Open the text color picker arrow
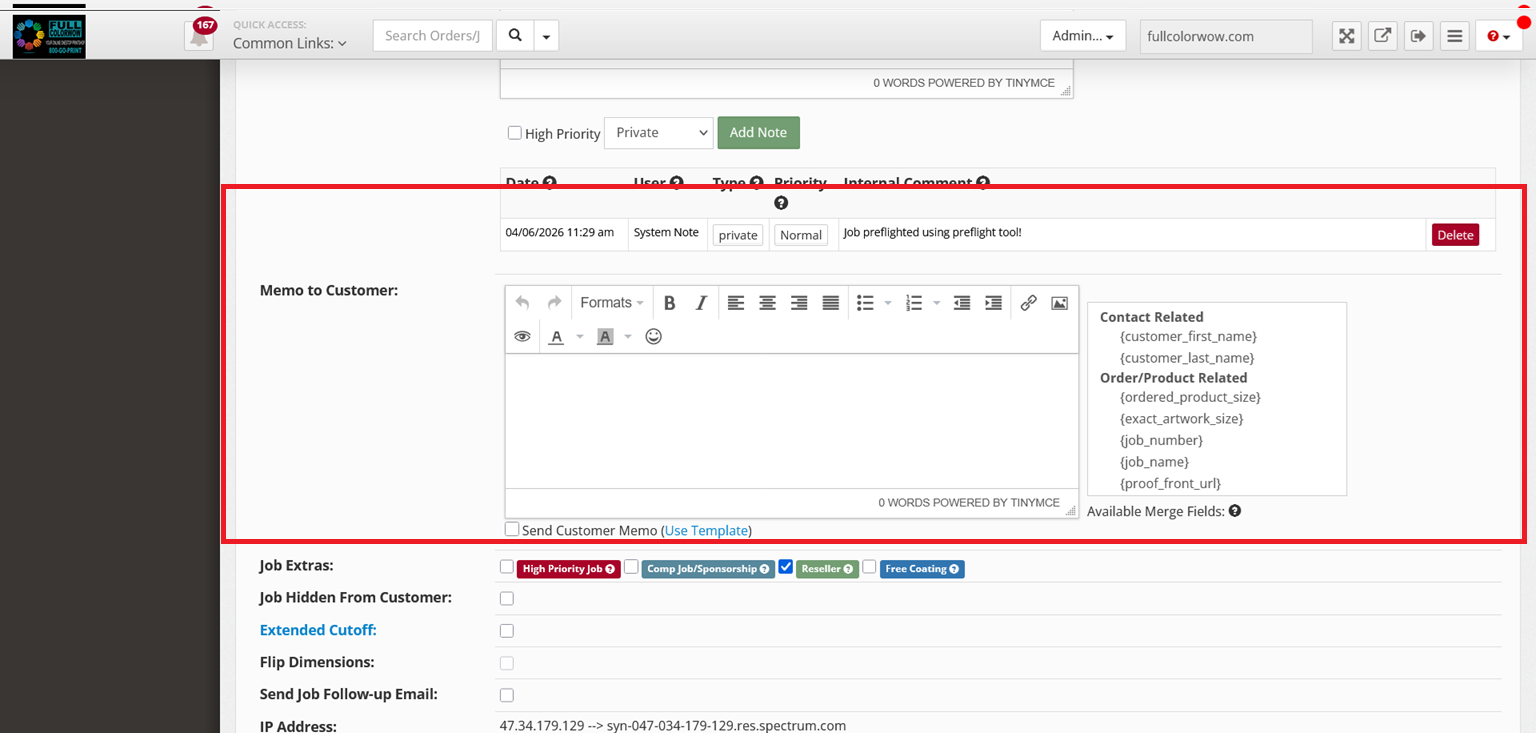This screenshot has width=1536, height=733. 580,337
